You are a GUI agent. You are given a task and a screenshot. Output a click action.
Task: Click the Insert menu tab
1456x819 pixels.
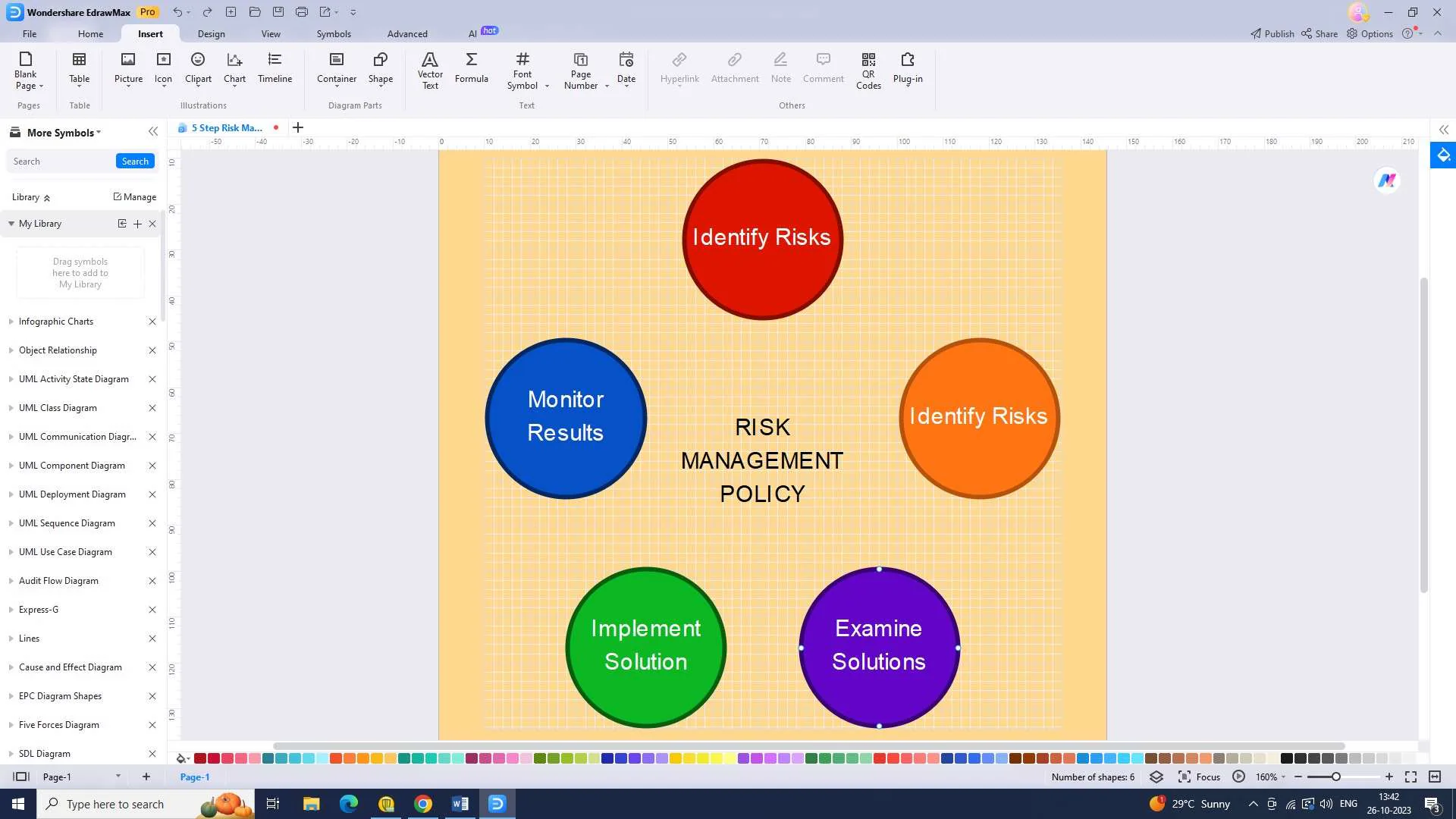tap(150, 33)
